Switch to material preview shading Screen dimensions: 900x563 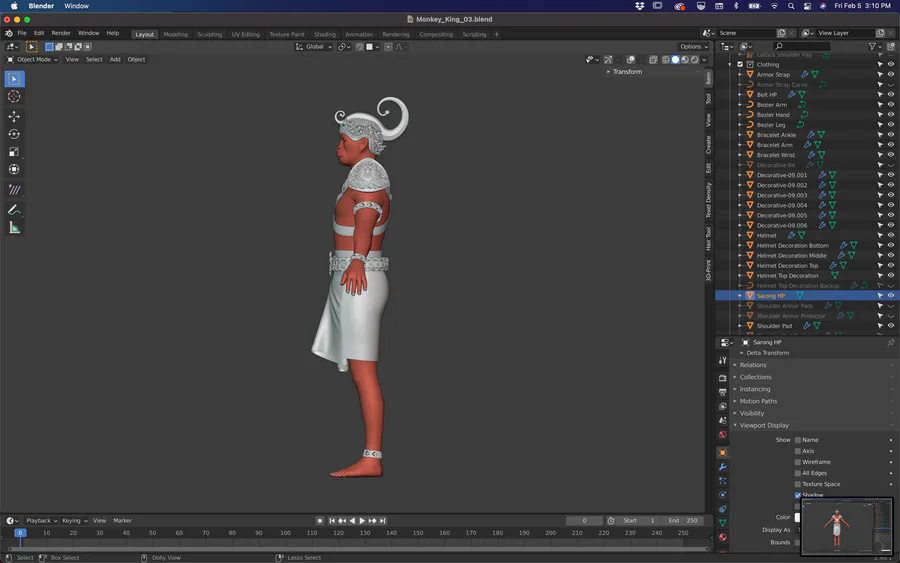pyautogui.click(x=685, y=60)
